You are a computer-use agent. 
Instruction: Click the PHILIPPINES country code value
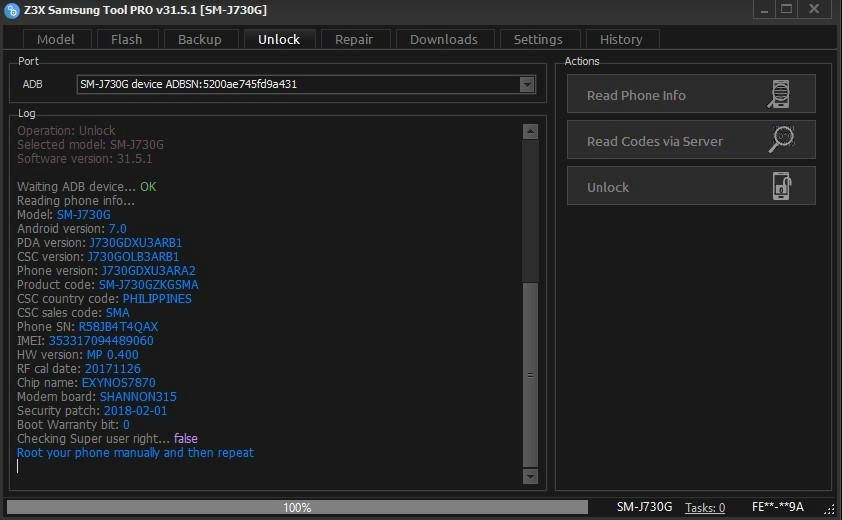(157, 299)
